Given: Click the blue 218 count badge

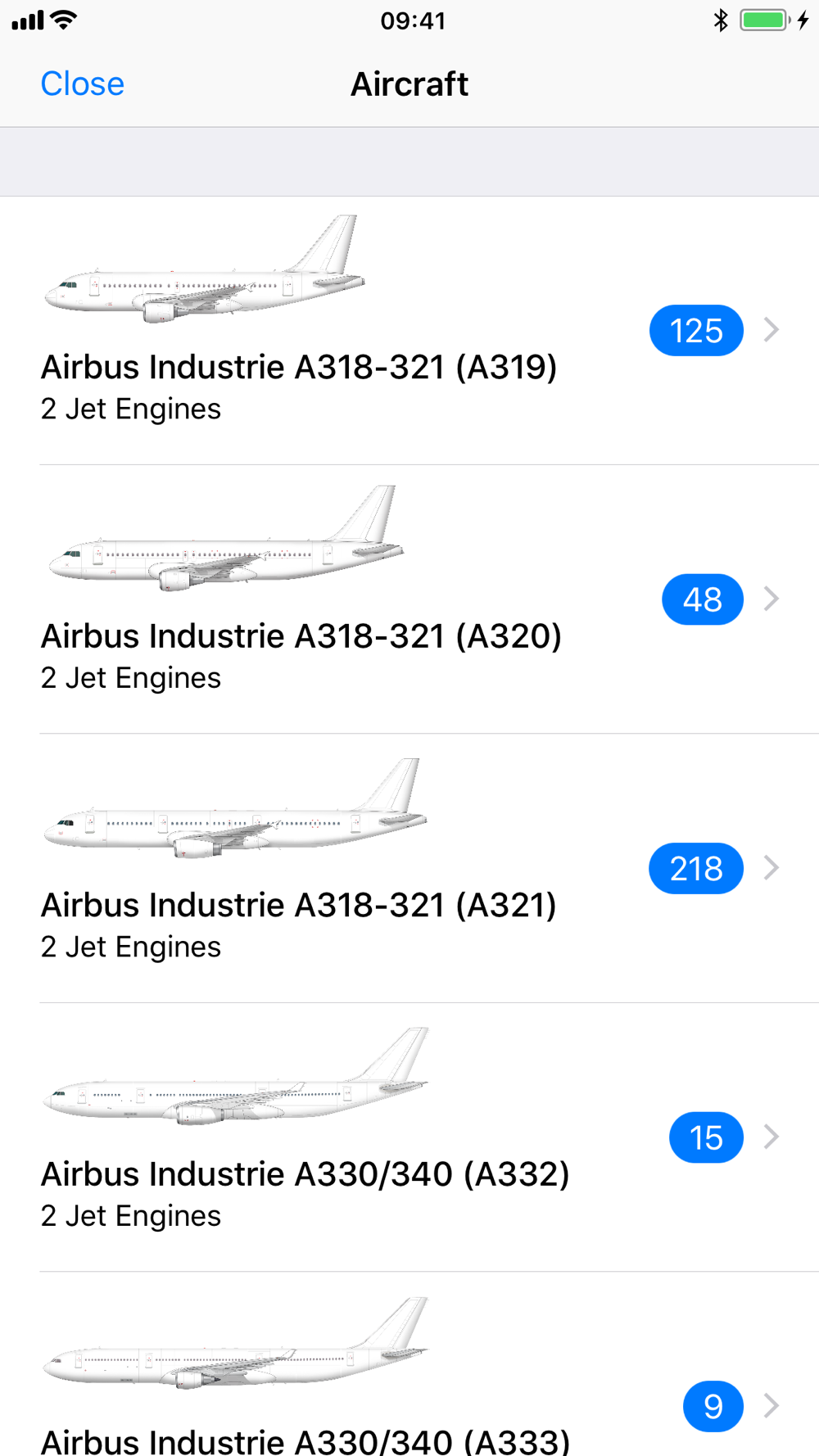Looking at the screenshot, I should pos(696,868).
